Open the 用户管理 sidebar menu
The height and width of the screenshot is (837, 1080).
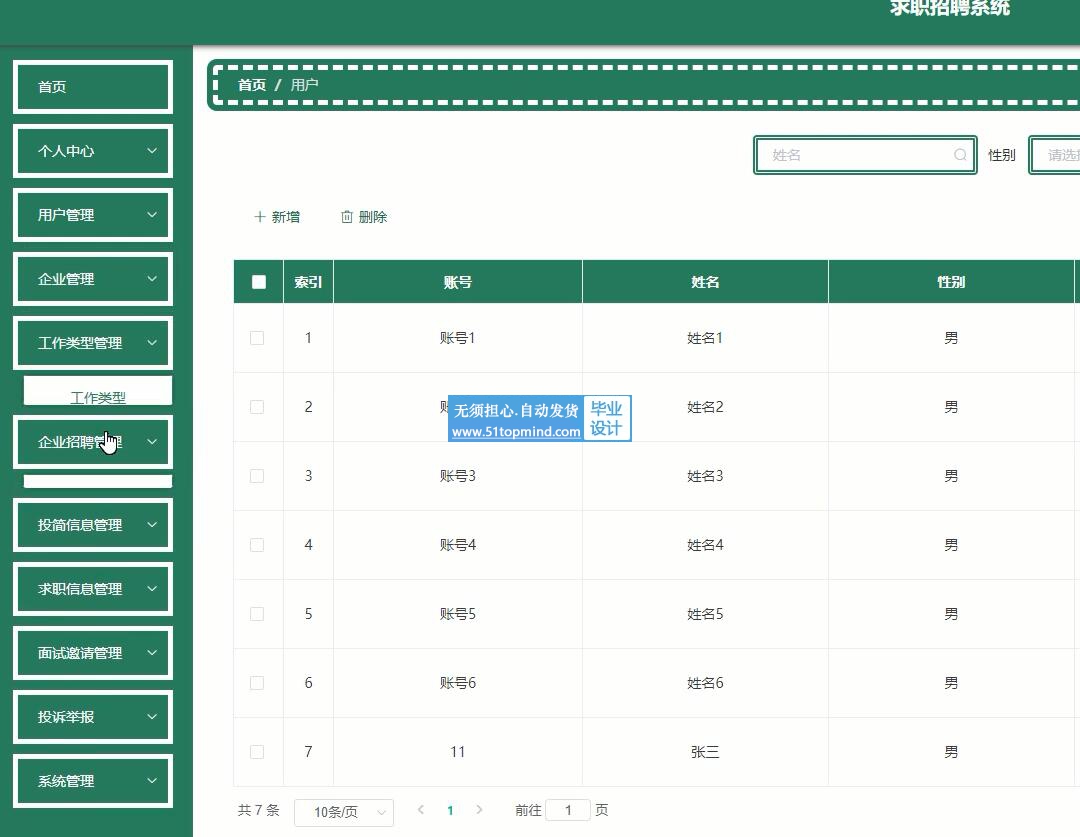coord(93,215)
